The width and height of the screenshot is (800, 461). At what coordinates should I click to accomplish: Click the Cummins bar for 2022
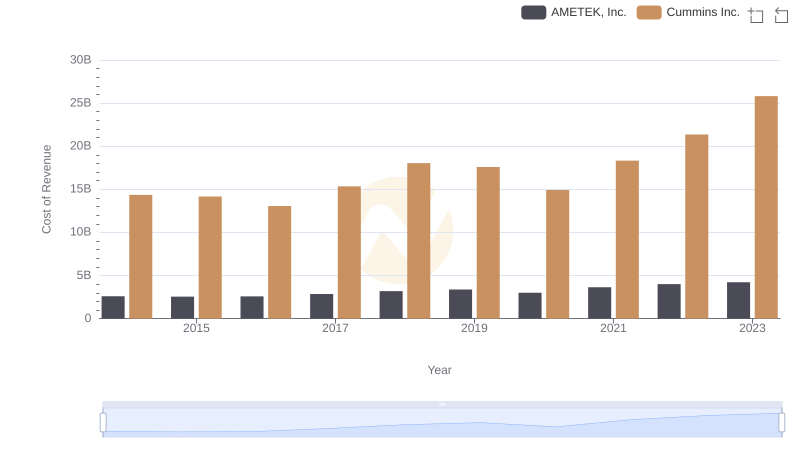[696, 226]
